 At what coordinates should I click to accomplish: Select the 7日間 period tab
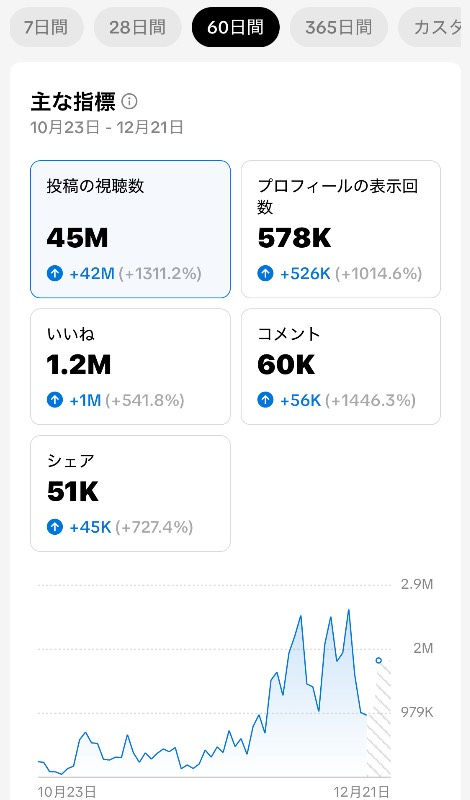(x=46, y=27)
